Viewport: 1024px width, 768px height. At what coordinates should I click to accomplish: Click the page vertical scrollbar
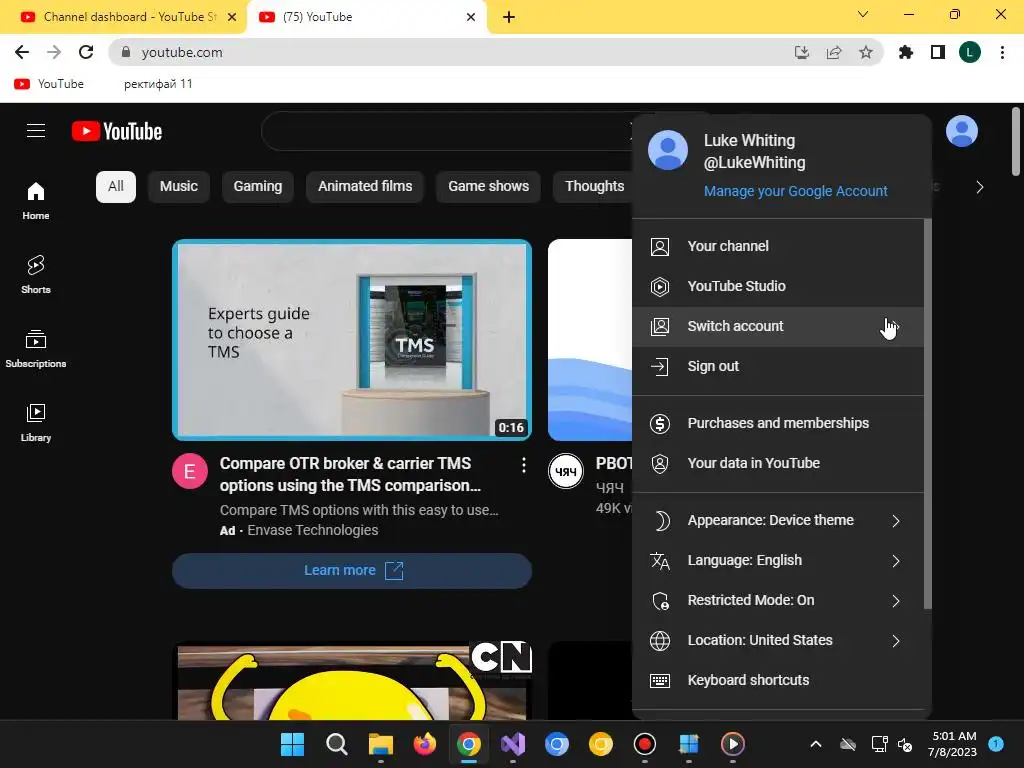point(1016,142)
